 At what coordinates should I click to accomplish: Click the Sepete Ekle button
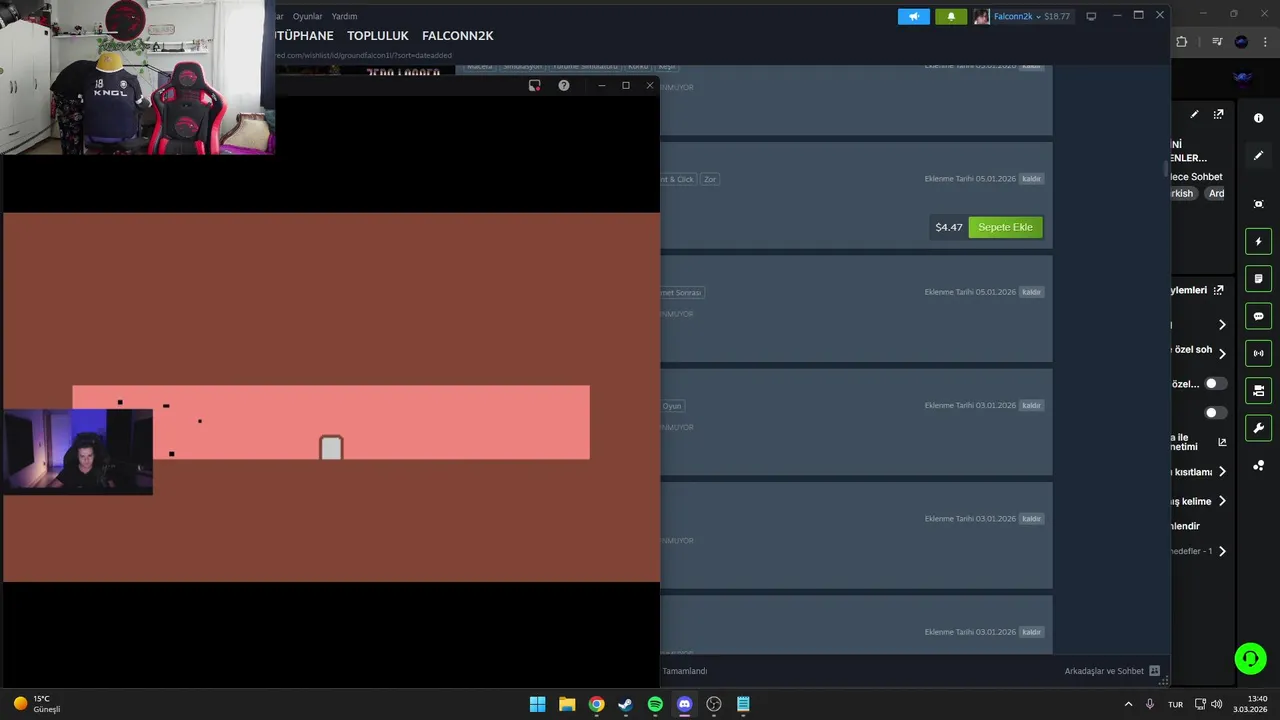(x=1005, y=227)
